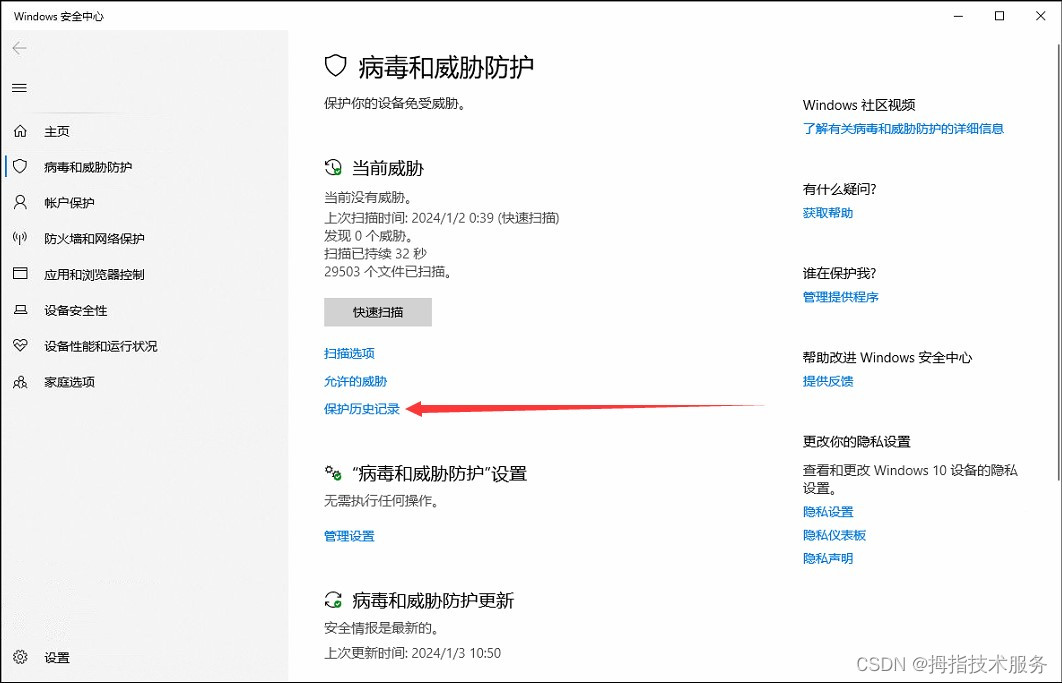Click the text 当前没有威胁。
Screen dimensions: 1062x683
click(x=368, y=198)
